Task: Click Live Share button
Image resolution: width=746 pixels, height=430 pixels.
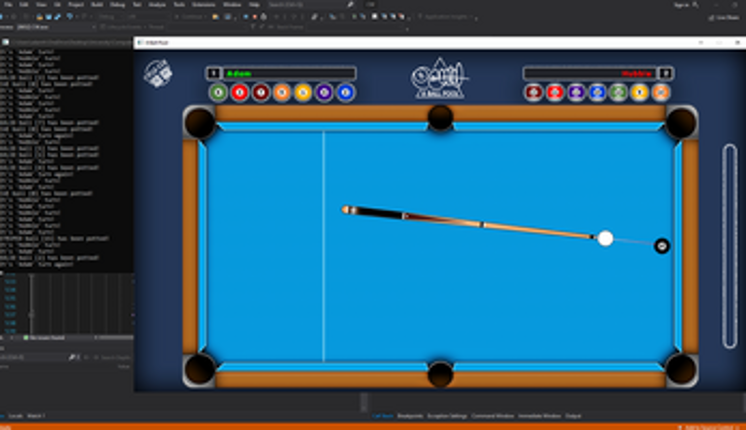Action: 724,18
